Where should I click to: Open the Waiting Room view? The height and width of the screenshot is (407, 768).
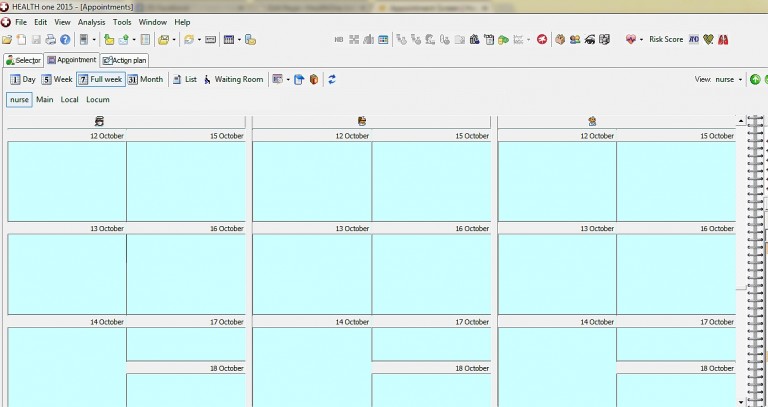coord(233,79)
